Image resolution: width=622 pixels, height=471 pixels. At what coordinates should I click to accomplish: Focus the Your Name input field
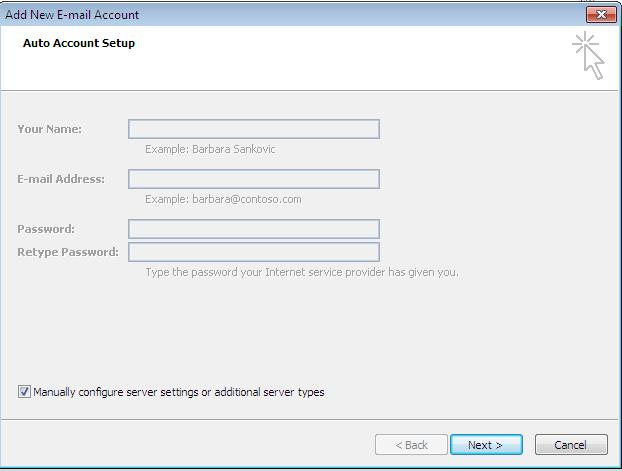(254, 129)
